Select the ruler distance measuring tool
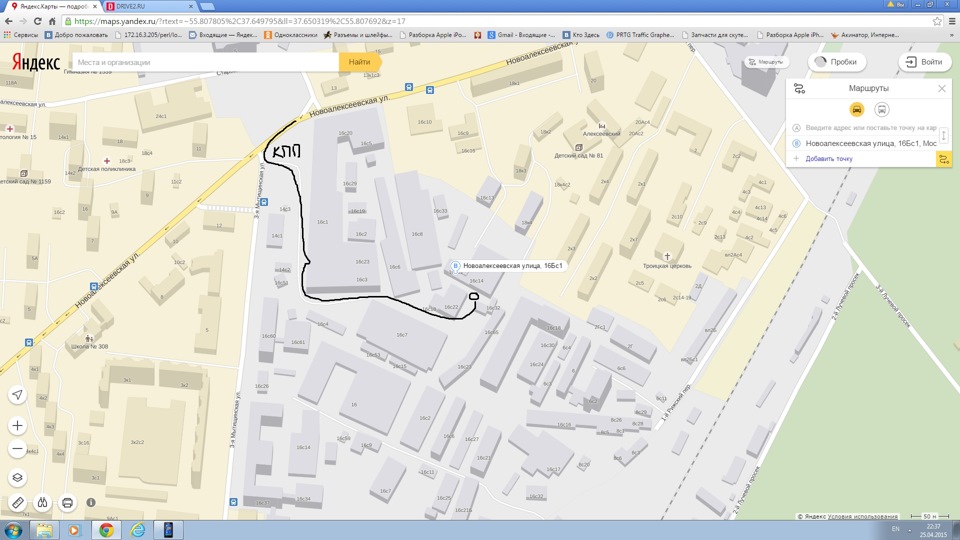The width and height of the screenshot is (960, 540). (17, 503)
